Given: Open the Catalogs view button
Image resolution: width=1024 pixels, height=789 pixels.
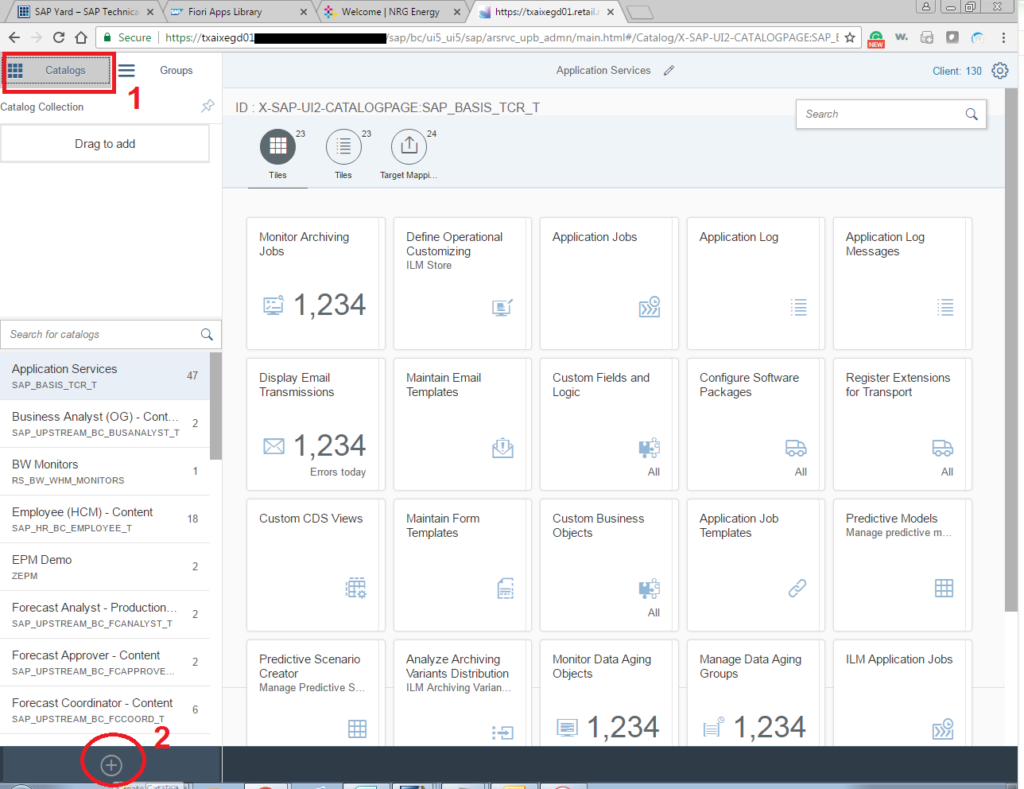Looking at the screenshot, I should (57, 71).
